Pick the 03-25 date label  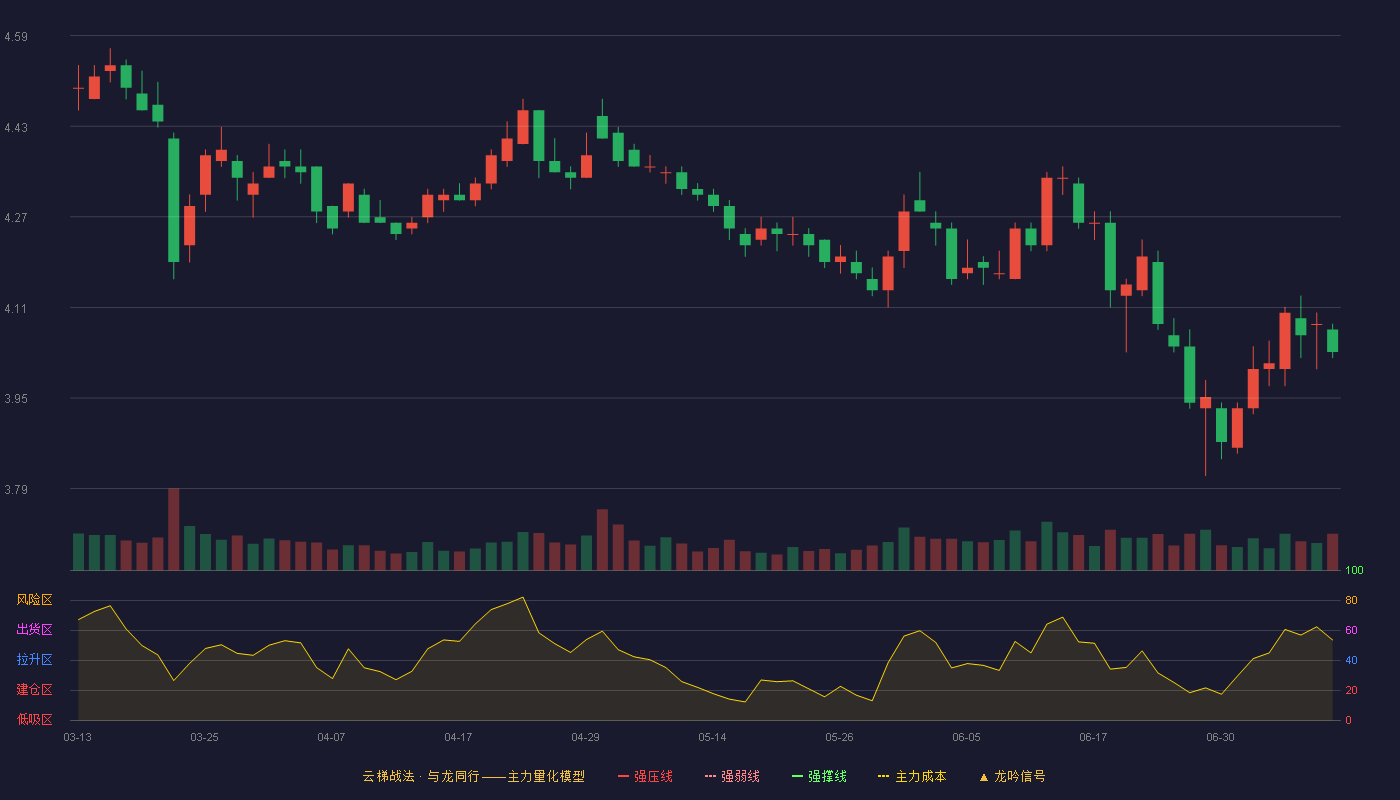click(205, 737)
